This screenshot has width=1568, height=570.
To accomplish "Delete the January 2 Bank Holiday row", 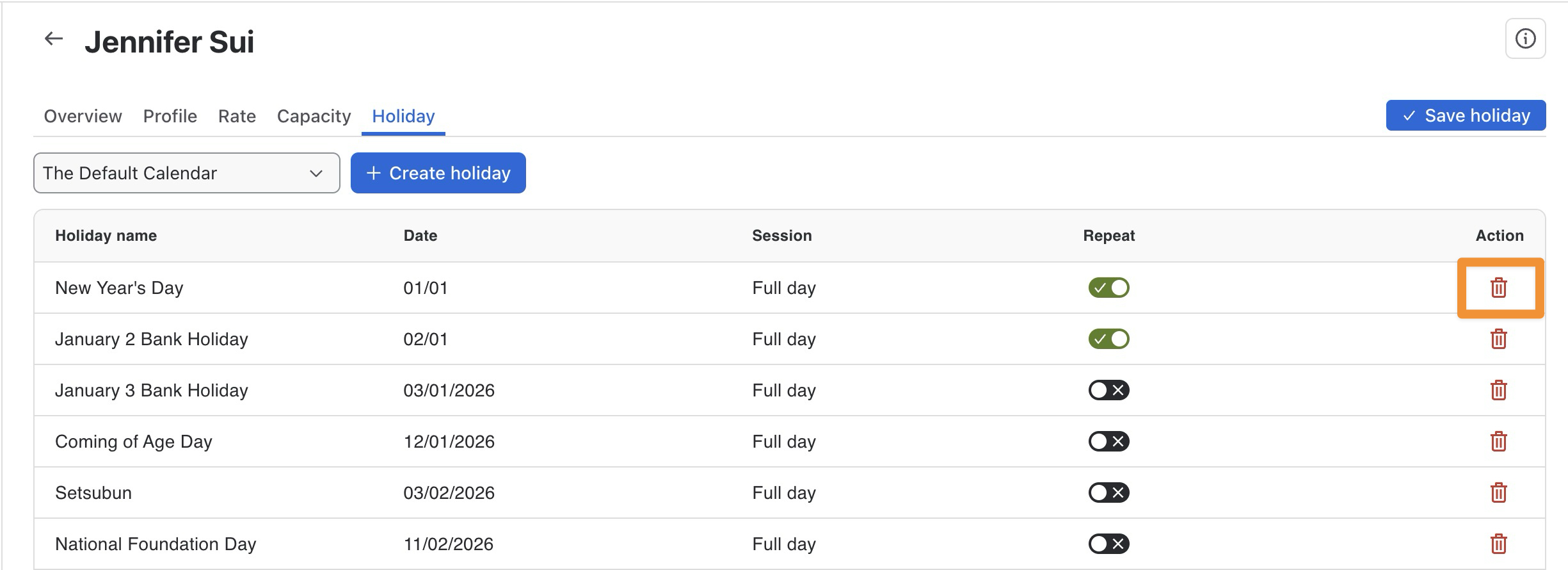I will pos(1498,339).
